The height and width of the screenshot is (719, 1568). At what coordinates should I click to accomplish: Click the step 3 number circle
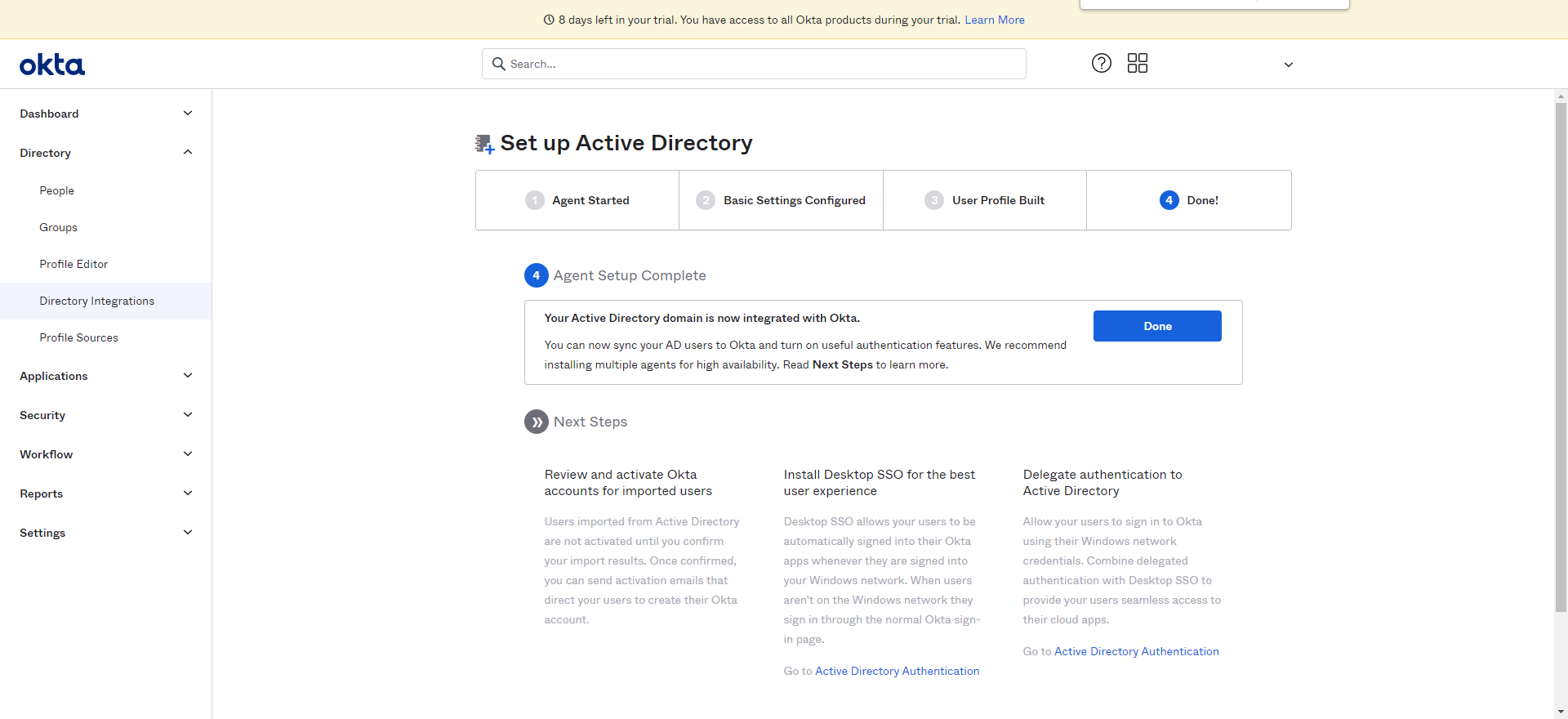934,200
